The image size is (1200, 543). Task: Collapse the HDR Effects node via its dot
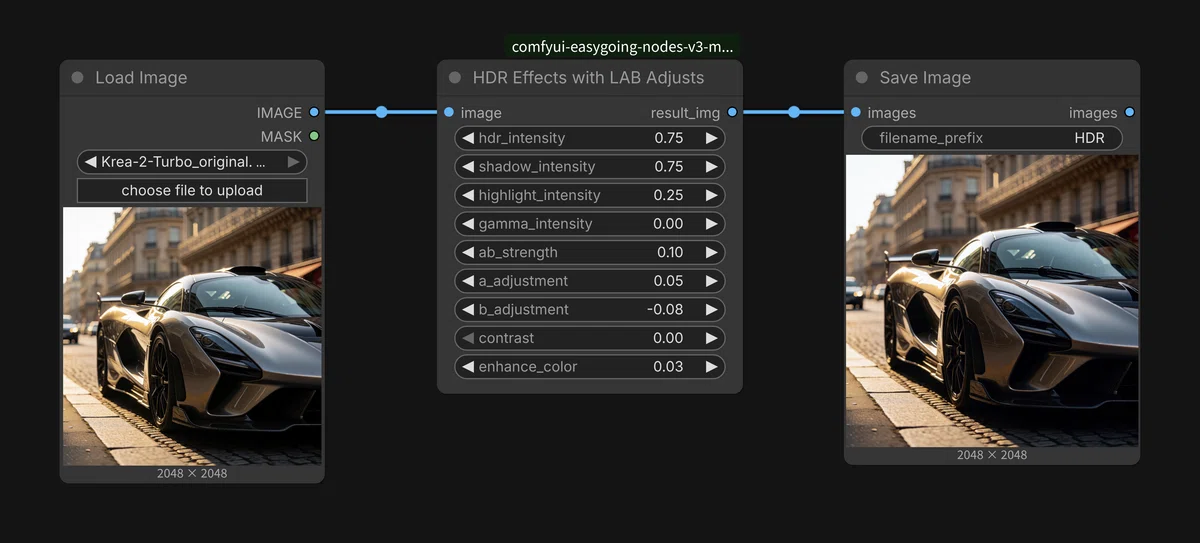click(x=455, y=78)
